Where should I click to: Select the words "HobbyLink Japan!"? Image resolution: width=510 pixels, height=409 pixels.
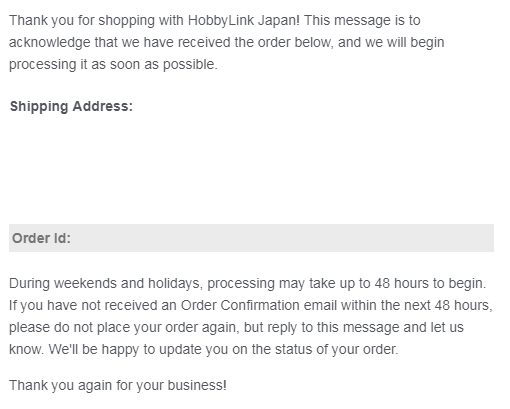244,21
